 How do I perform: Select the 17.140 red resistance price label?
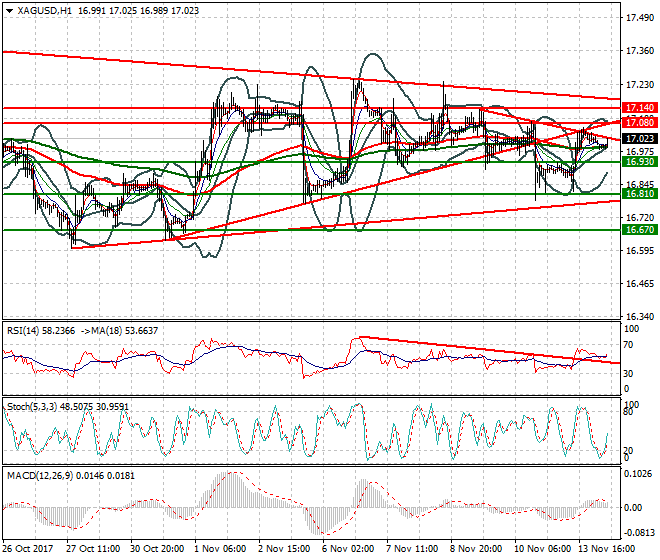pyautogui.click(x=640, y=108)
